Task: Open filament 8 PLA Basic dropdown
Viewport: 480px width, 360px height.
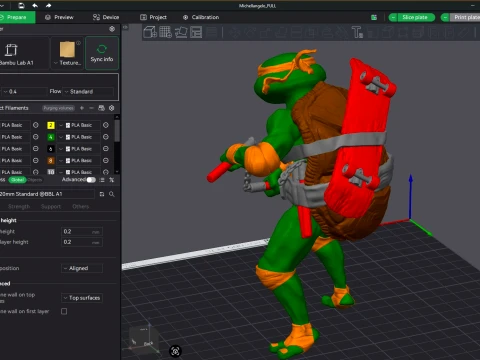Action: (x=79, y=160)
